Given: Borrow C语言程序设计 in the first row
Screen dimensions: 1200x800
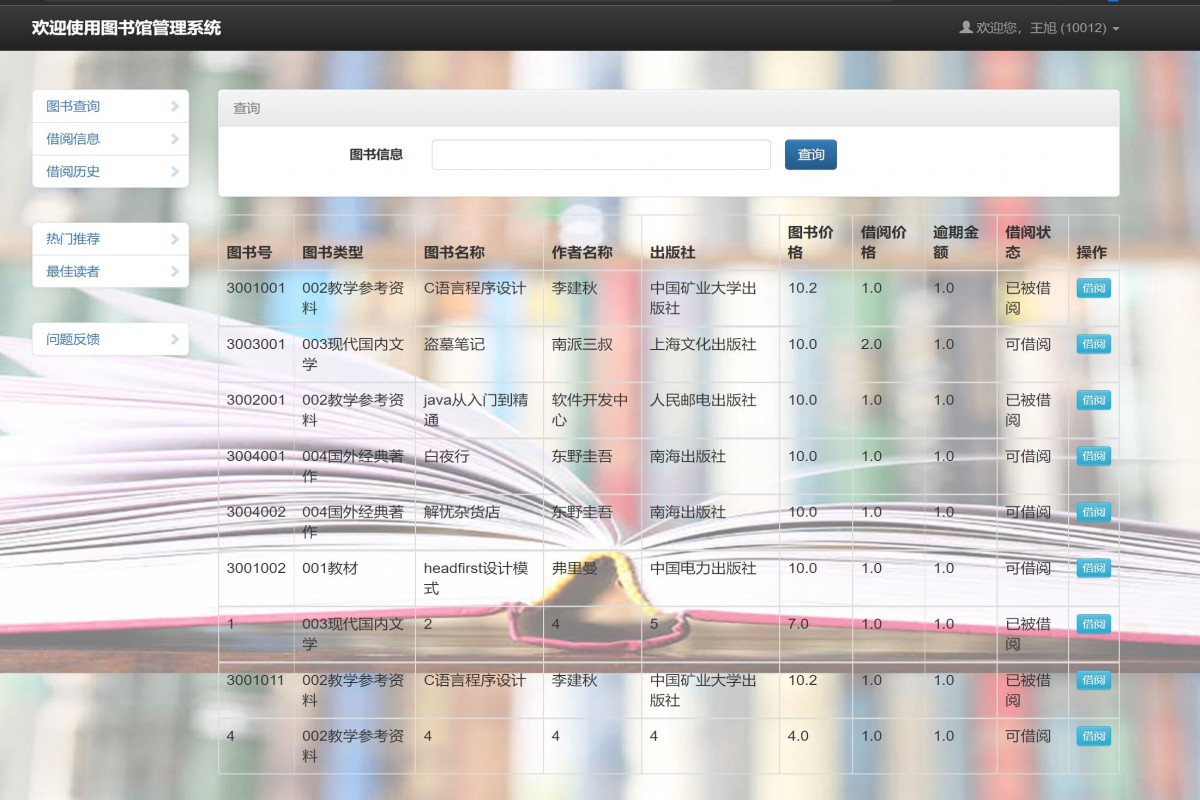Looking at the screenshot, I should pyautogui.click(x=1092, y=287).
